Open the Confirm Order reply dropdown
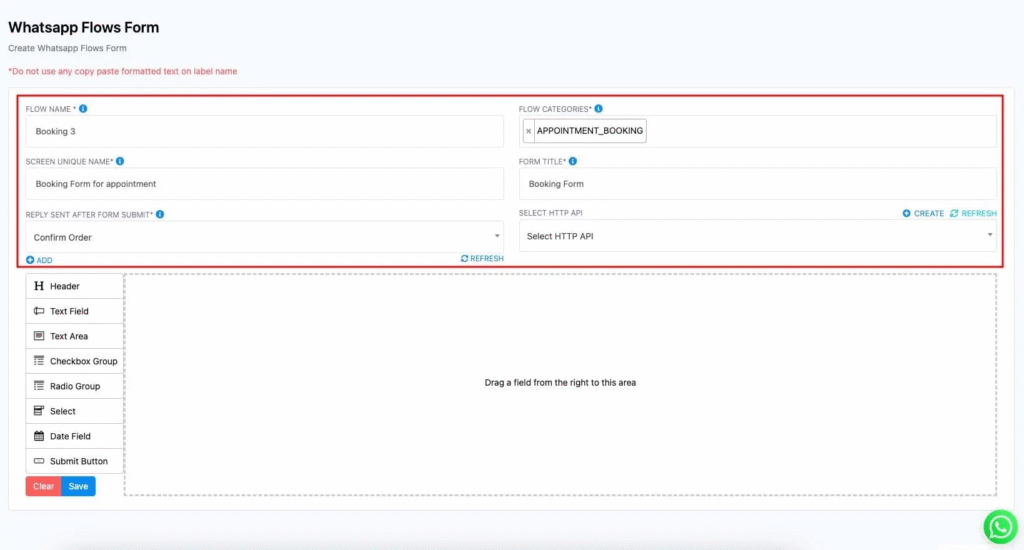The image size is (1024, 550). (264, 237)
